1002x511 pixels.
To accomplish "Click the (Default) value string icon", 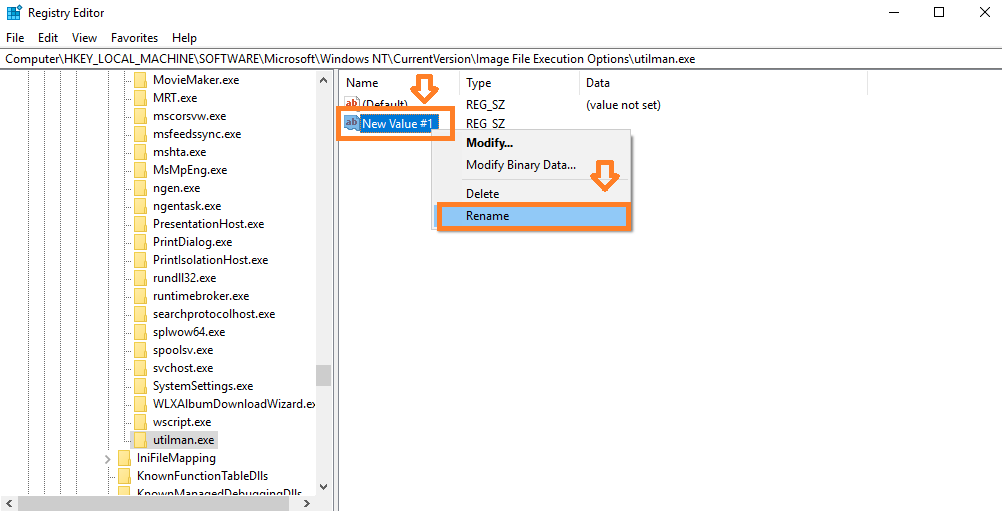I will (x=351, y=103).
